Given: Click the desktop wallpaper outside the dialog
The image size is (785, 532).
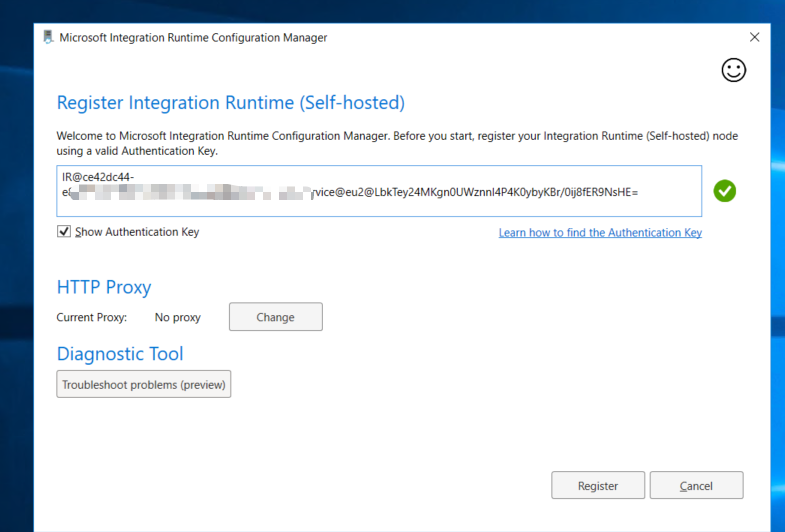Looking at the screenshot, I should click(16, 300).
